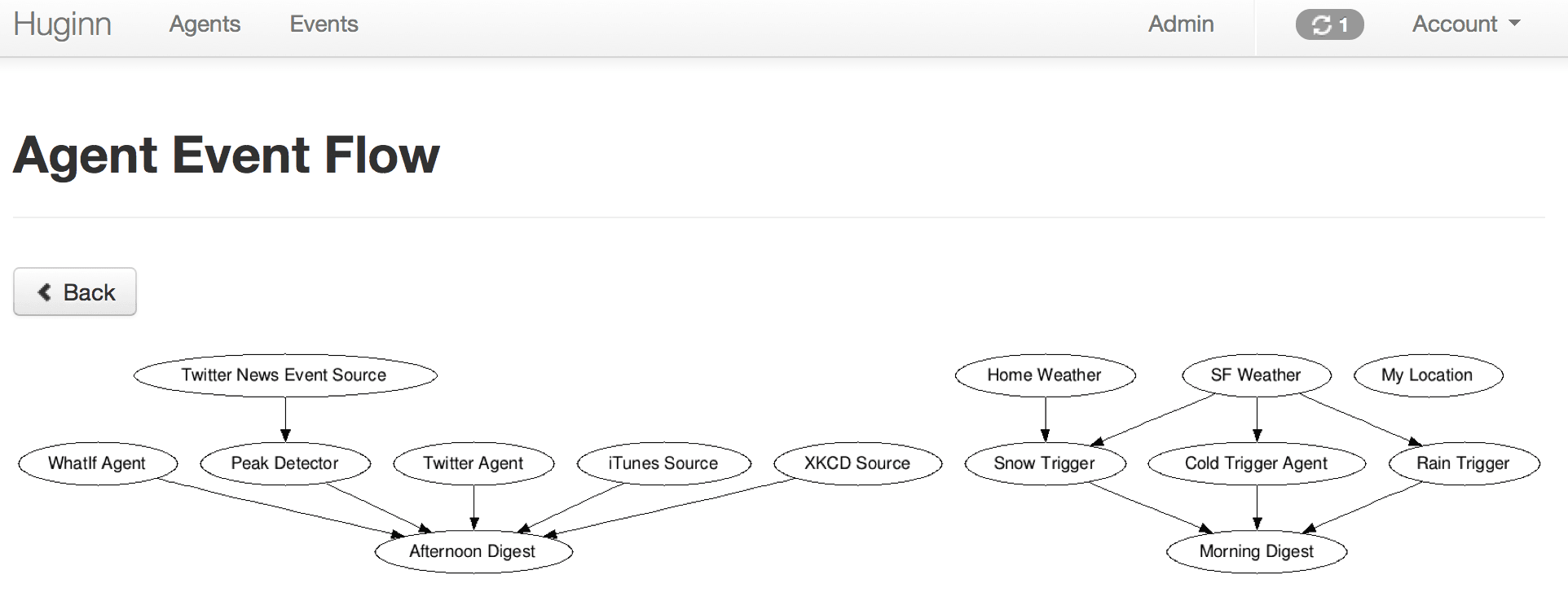1568x614 pixels.
Task: Click the XKCD Source node
Action: 857,463
